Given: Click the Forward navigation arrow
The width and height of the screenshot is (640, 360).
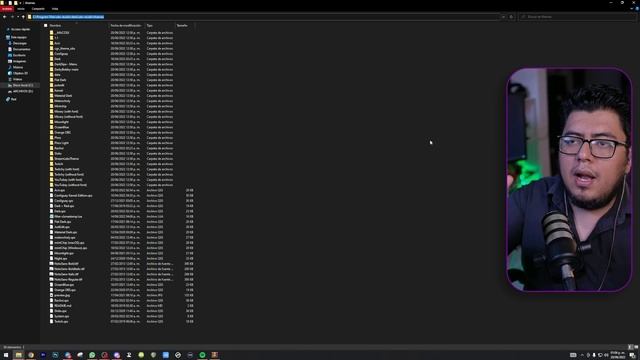Looking at the screenshot, I should (x=12, y=17).
